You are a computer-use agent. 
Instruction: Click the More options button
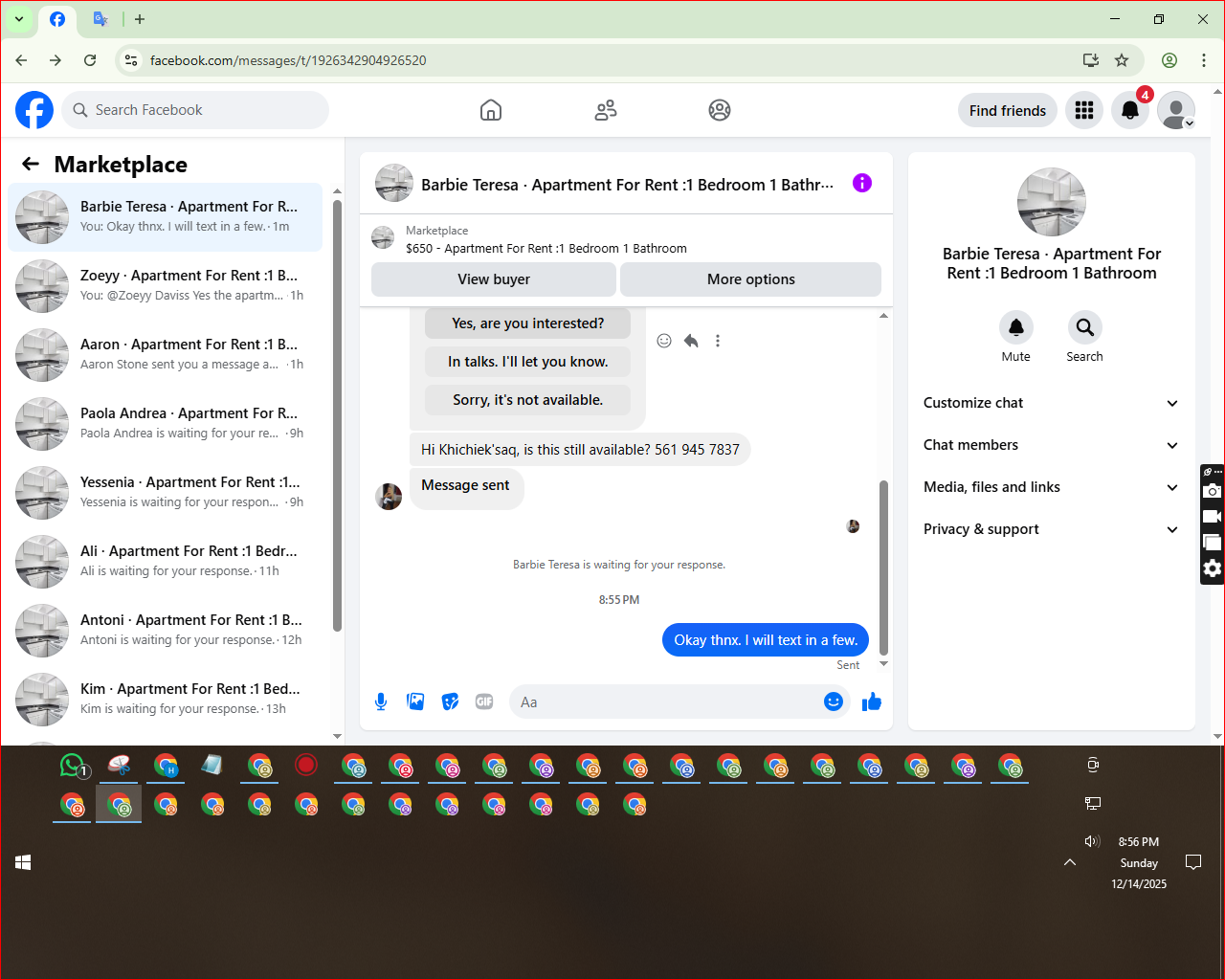tap(751, 279)
